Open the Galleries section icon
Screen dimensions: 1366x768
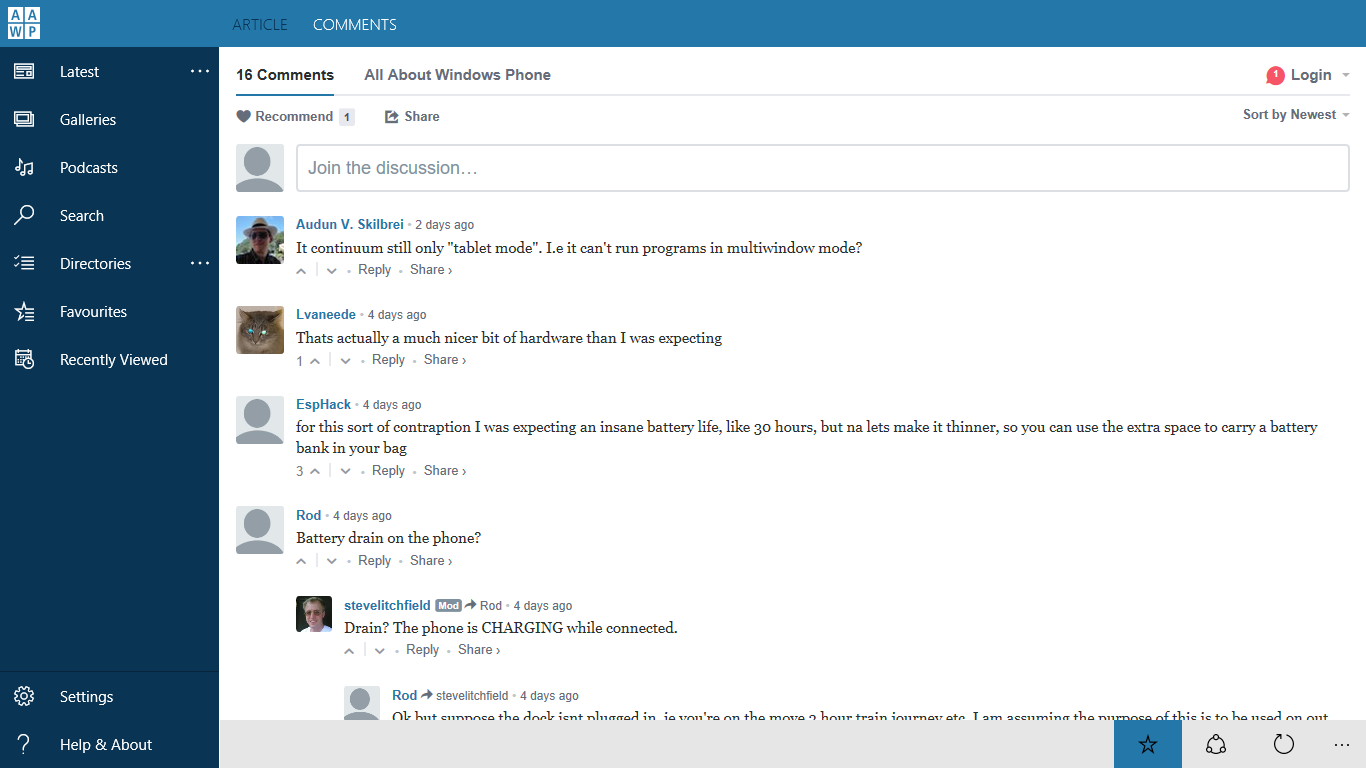click(24, 120)
